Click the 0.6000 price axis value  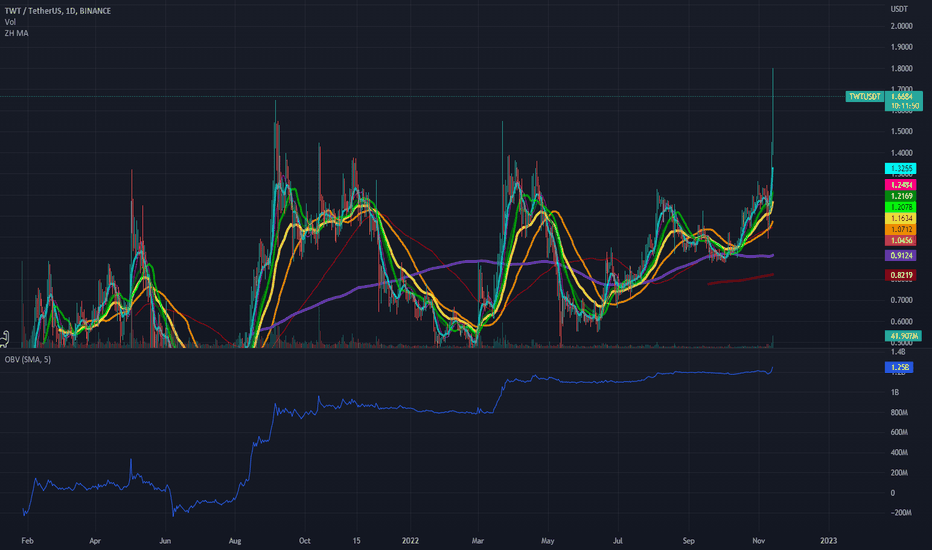[902, 322]
